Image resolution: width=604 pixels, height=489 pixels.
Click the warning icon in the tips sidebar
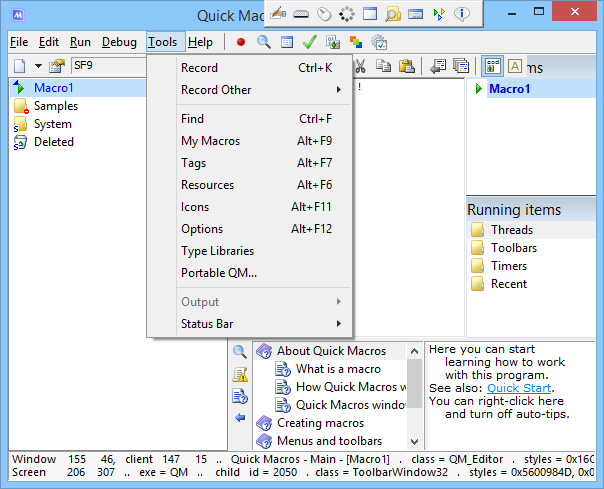coord(240,374)
